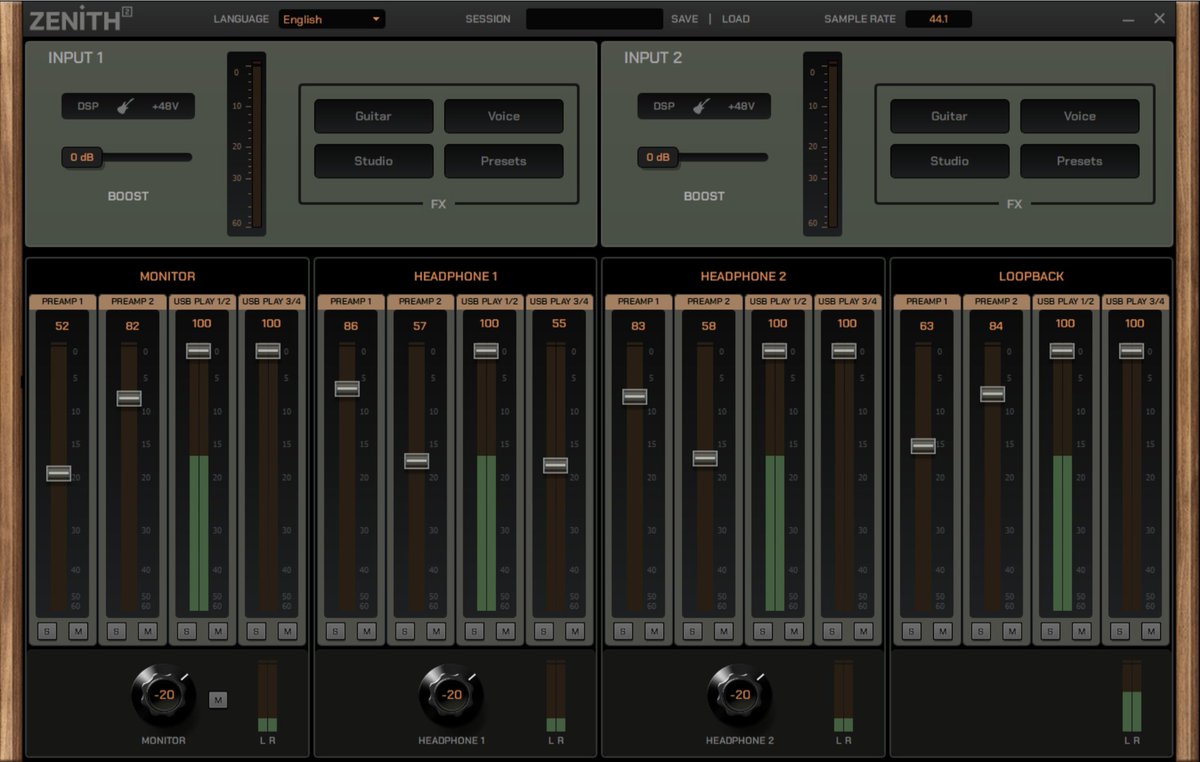Solo Preamp 1 in the Monitor mixer

tap(46, 631)
